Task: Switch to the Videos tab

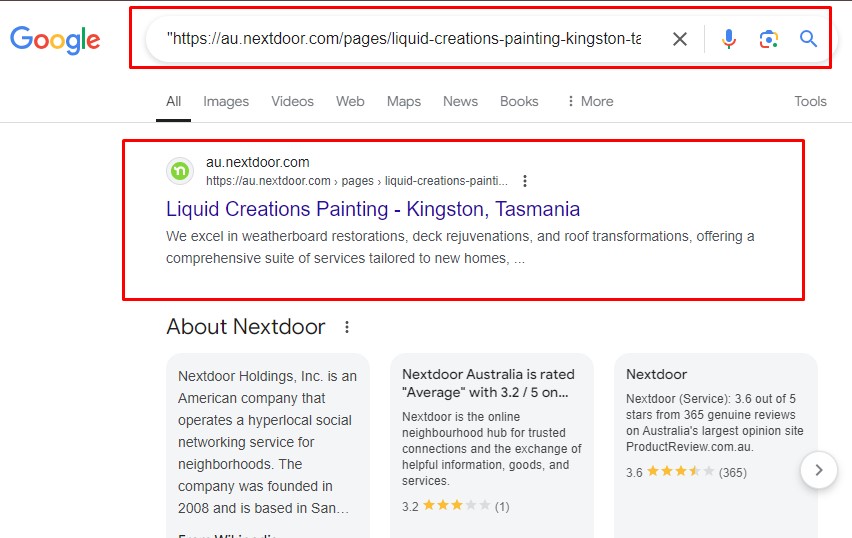Action: 292,101
